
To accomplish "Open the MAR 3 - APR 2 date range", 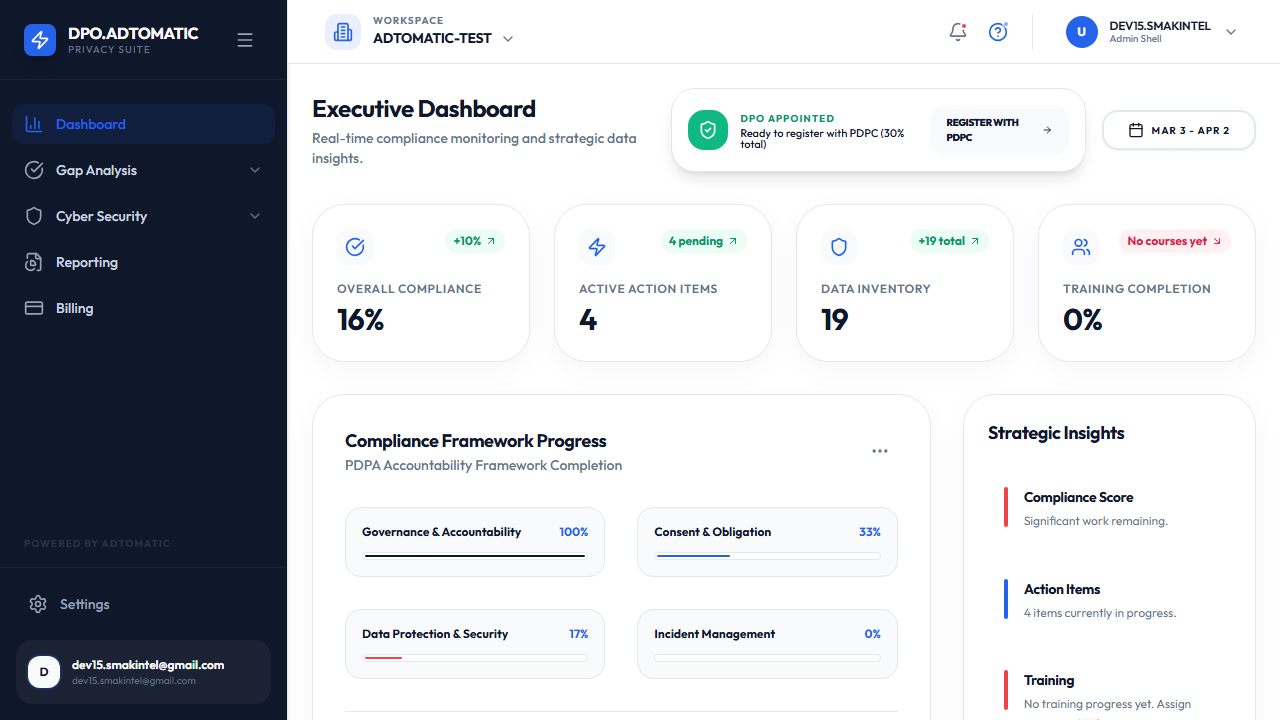I will (1178, 130).
